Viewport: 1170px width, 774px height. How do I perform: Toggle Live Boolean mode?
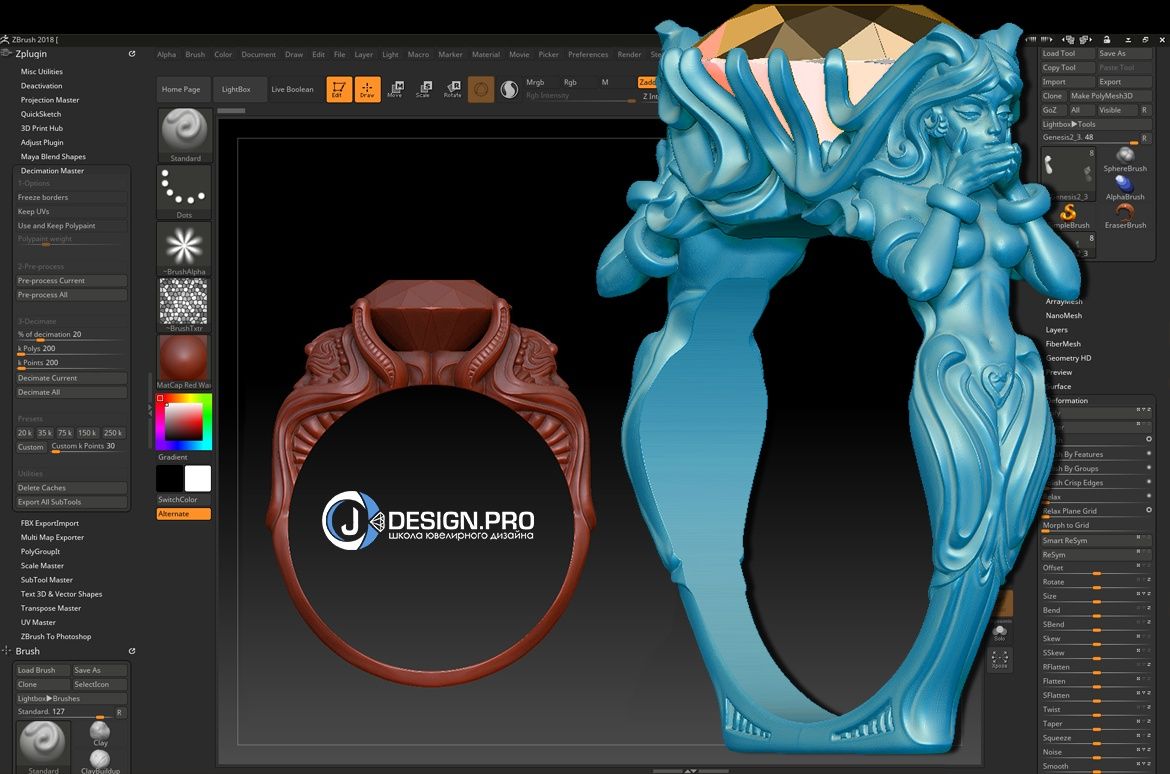click(x=292, y=90)
